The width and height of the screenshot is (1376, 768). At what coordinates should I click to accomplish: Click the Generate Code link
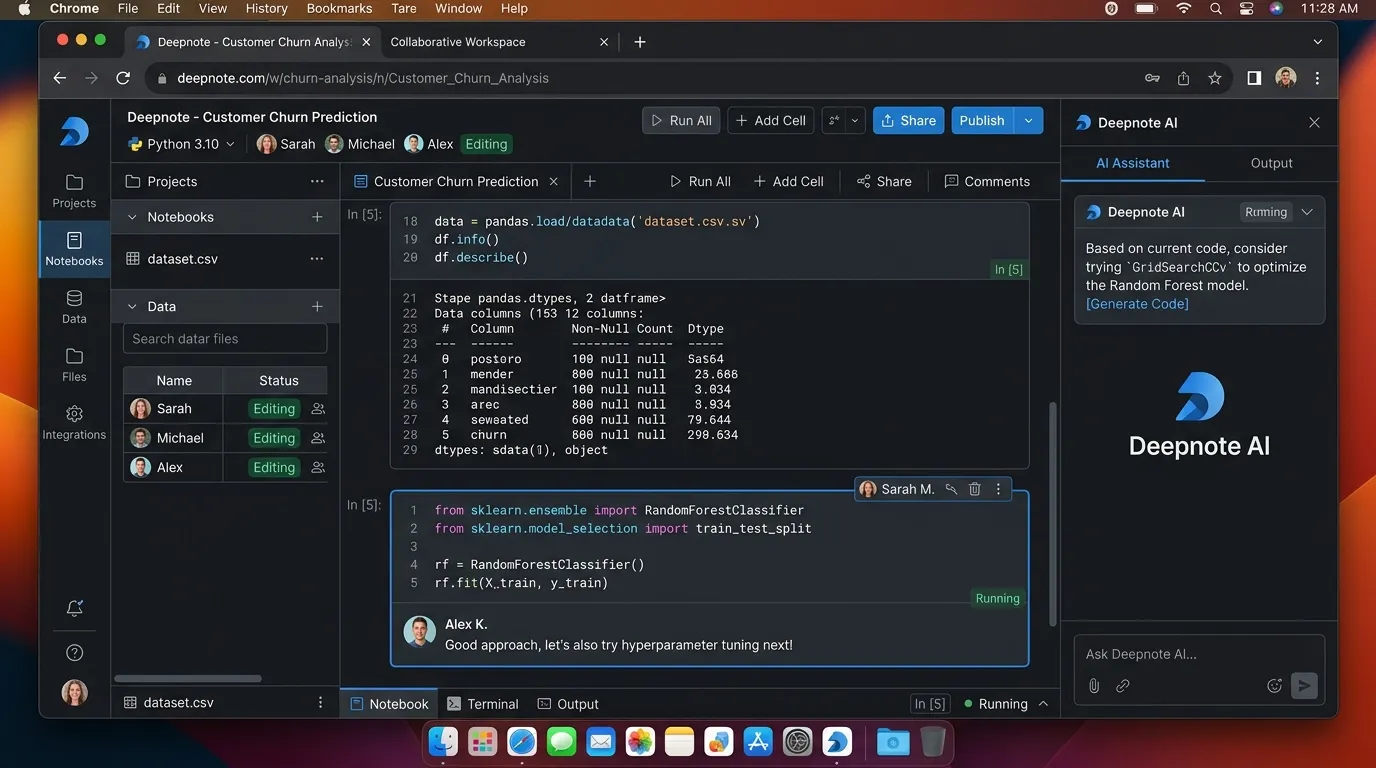click(x=1137, y=303)
